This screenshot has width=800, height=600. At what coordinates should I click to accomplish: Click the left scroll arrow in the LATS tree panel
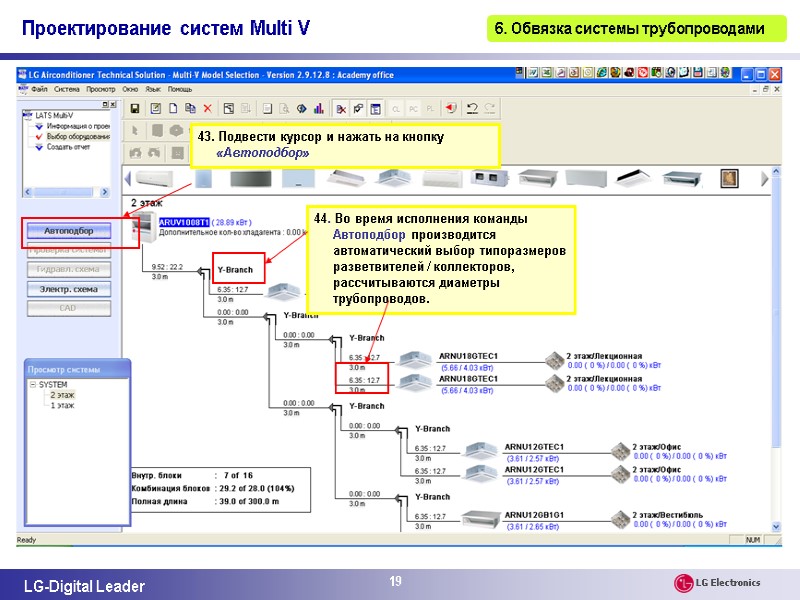point(28,192)
